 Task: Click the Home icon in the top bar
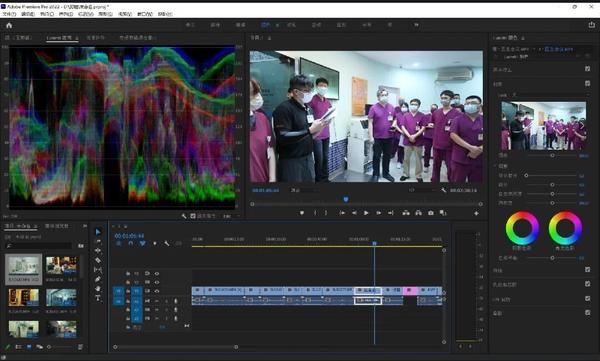pyautogui.click(x=9, y=25)
